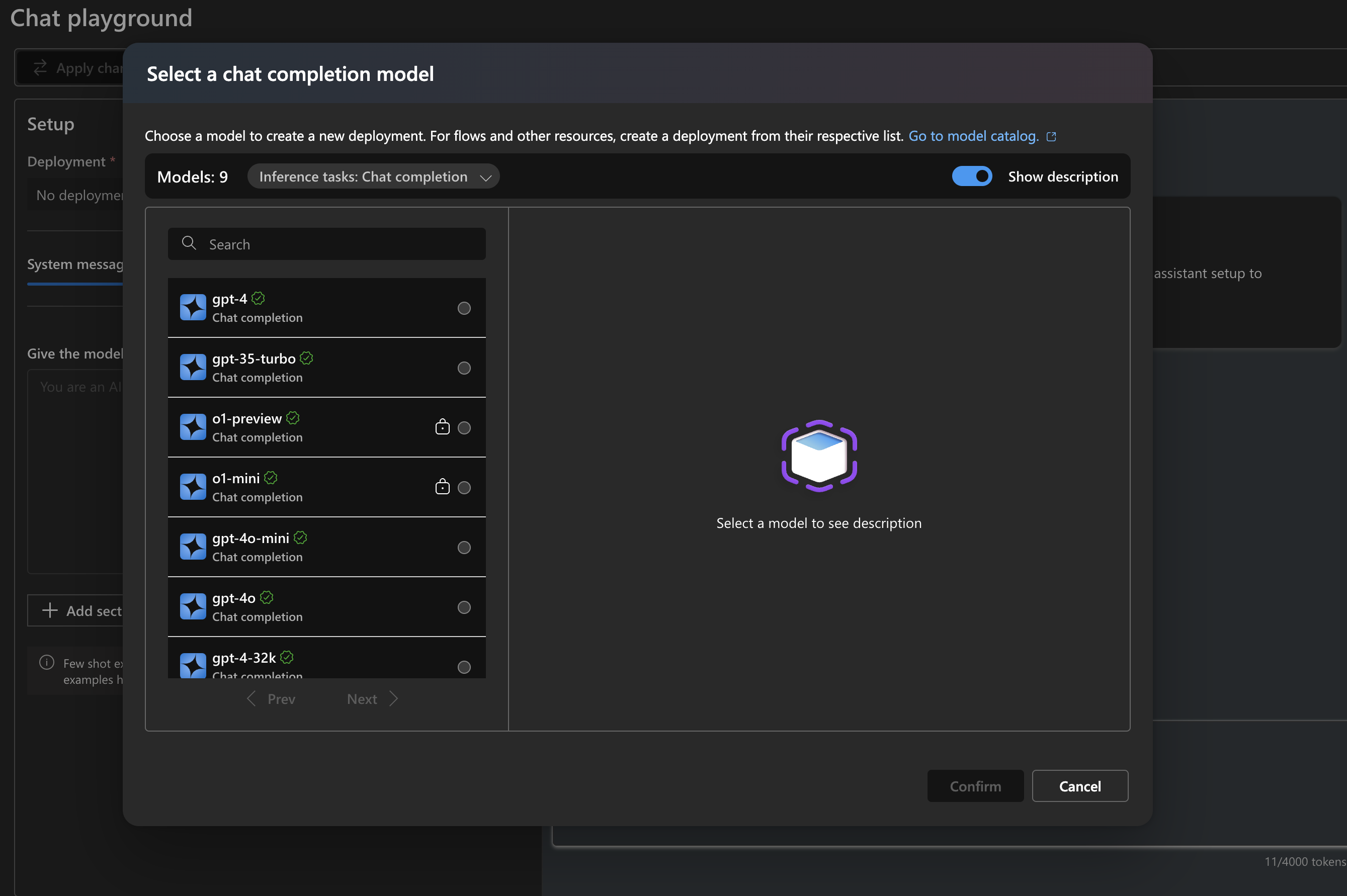
Task: Select the gpt-4 radio button
Action: (x=464, y=309)
